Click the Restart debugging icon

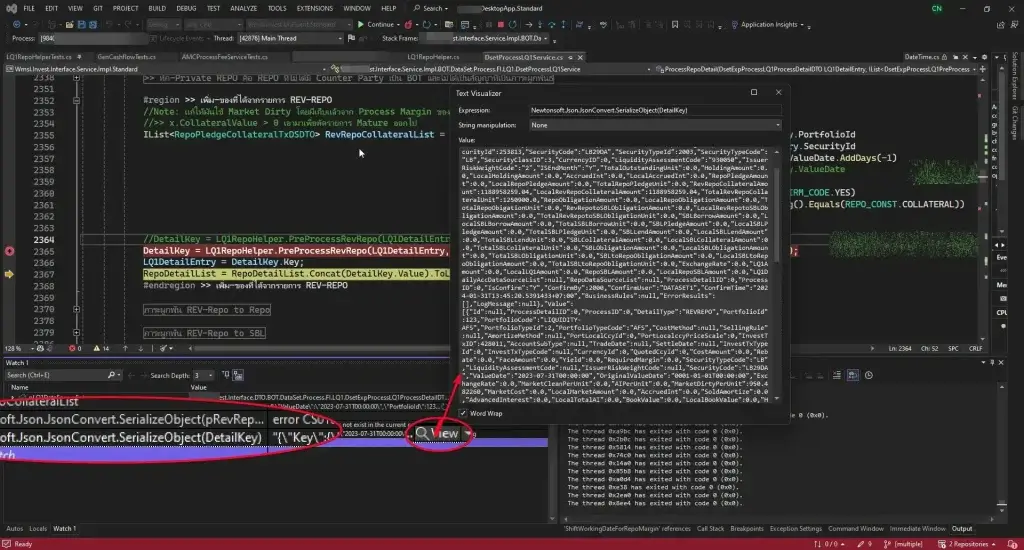[x=513, y=25]
